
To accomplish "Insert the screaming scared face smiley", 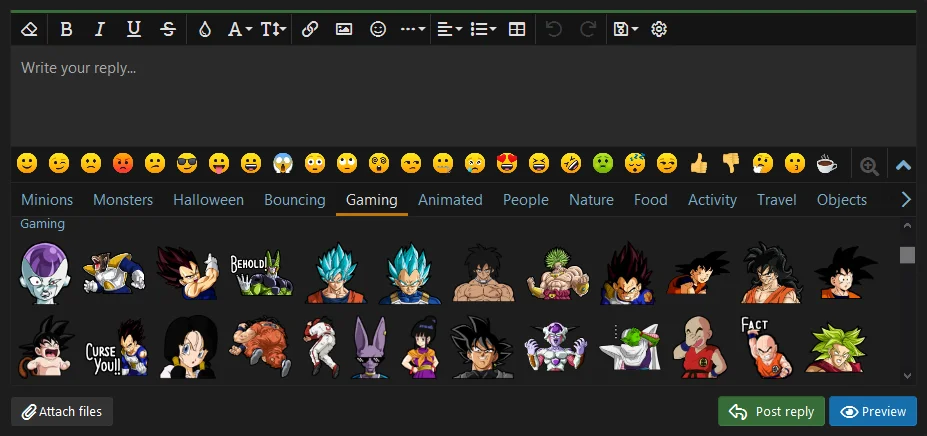I will [283, 163].
